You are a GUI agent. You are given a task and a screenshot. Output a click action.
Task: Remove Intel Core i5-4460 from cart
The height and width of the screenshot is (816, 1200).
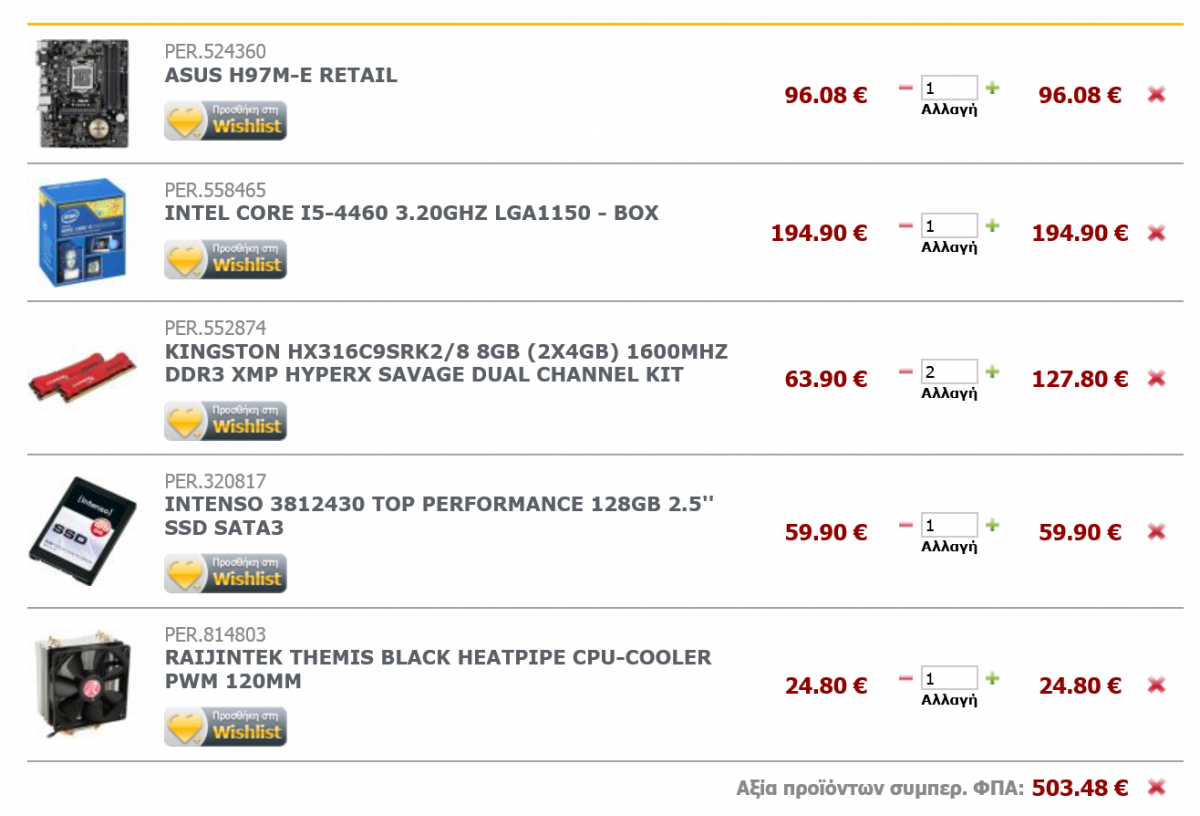1156,233
